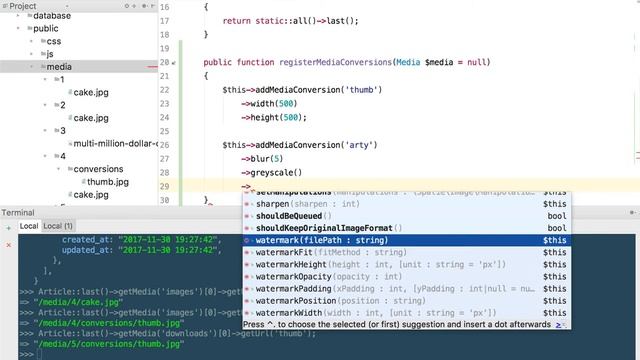This screenshot has width=640, height=360.
Task: Collapse the media folder arrow
Action: coord(31,67)
